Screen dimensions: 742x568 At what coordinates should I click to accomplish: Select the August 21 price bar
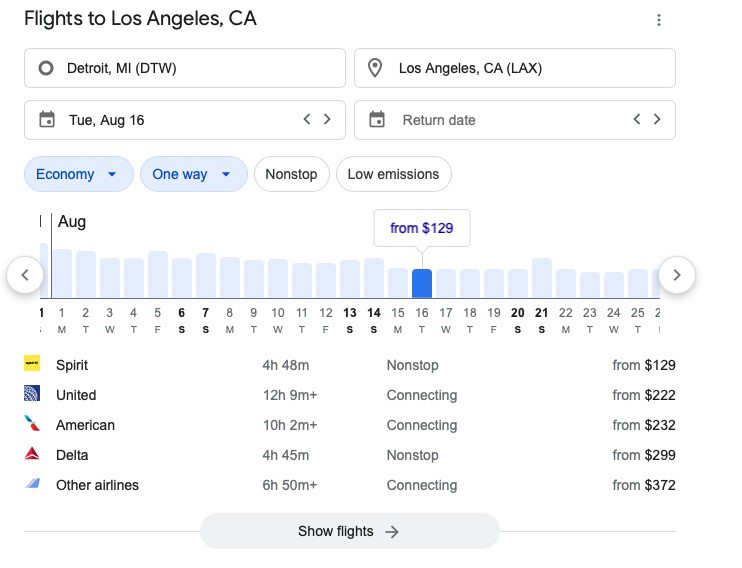pos(542,278)
